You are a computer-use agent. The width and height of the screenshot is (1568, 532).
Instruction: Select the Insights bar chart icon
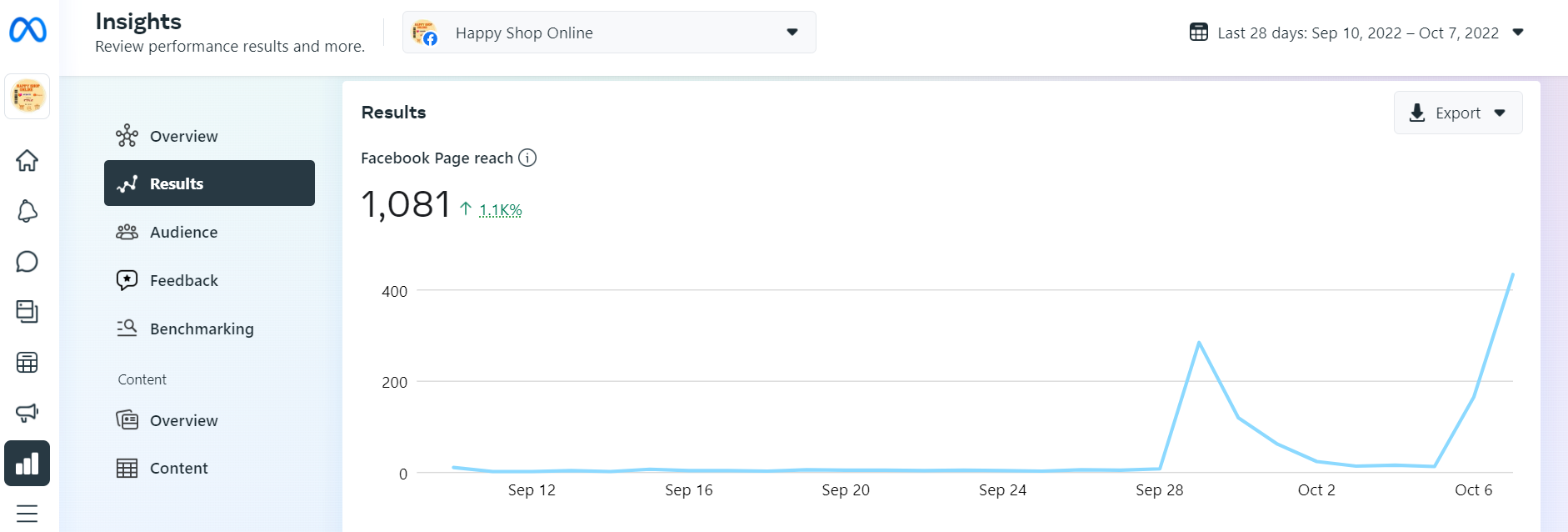click(x=27, y=464)
